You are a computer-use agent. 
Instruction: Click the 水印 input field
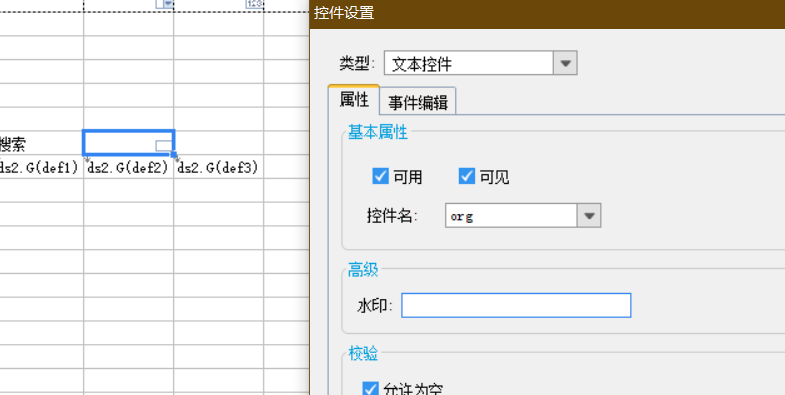tap(516, 305)
